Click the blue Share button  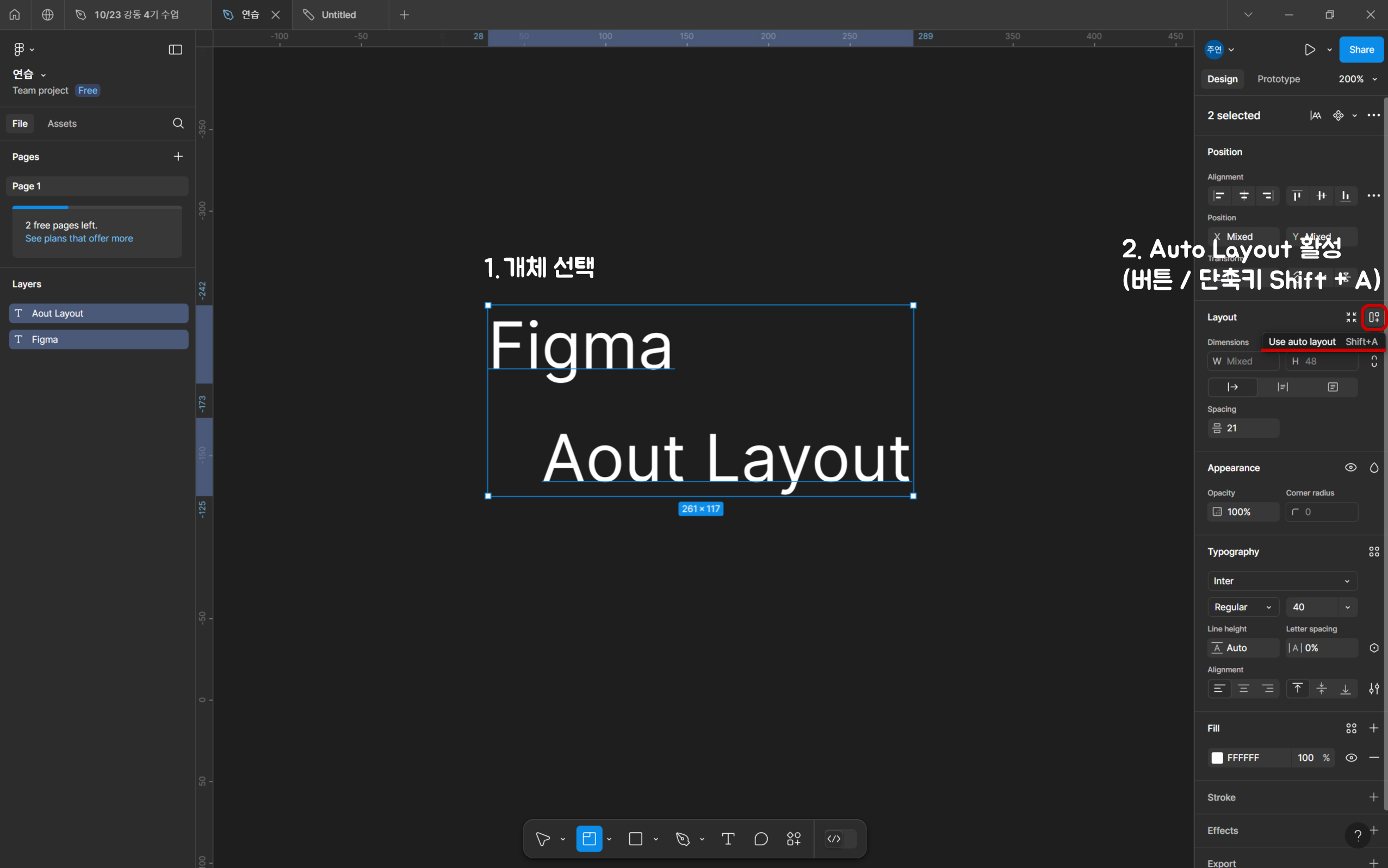click(x=1361, y=50)
